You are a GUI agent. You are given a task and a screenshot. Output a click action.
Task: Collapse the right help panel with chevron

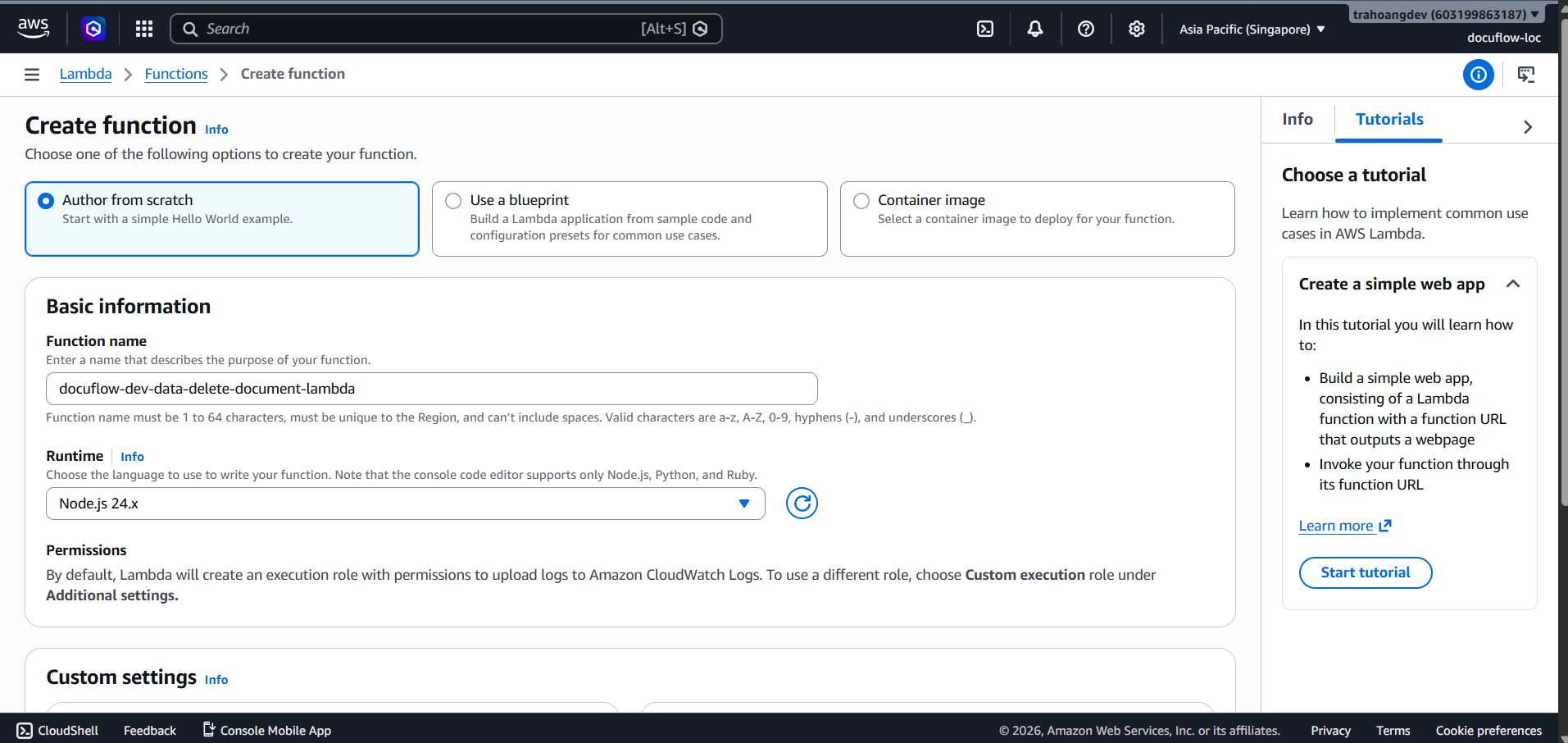click(1528, 127)
